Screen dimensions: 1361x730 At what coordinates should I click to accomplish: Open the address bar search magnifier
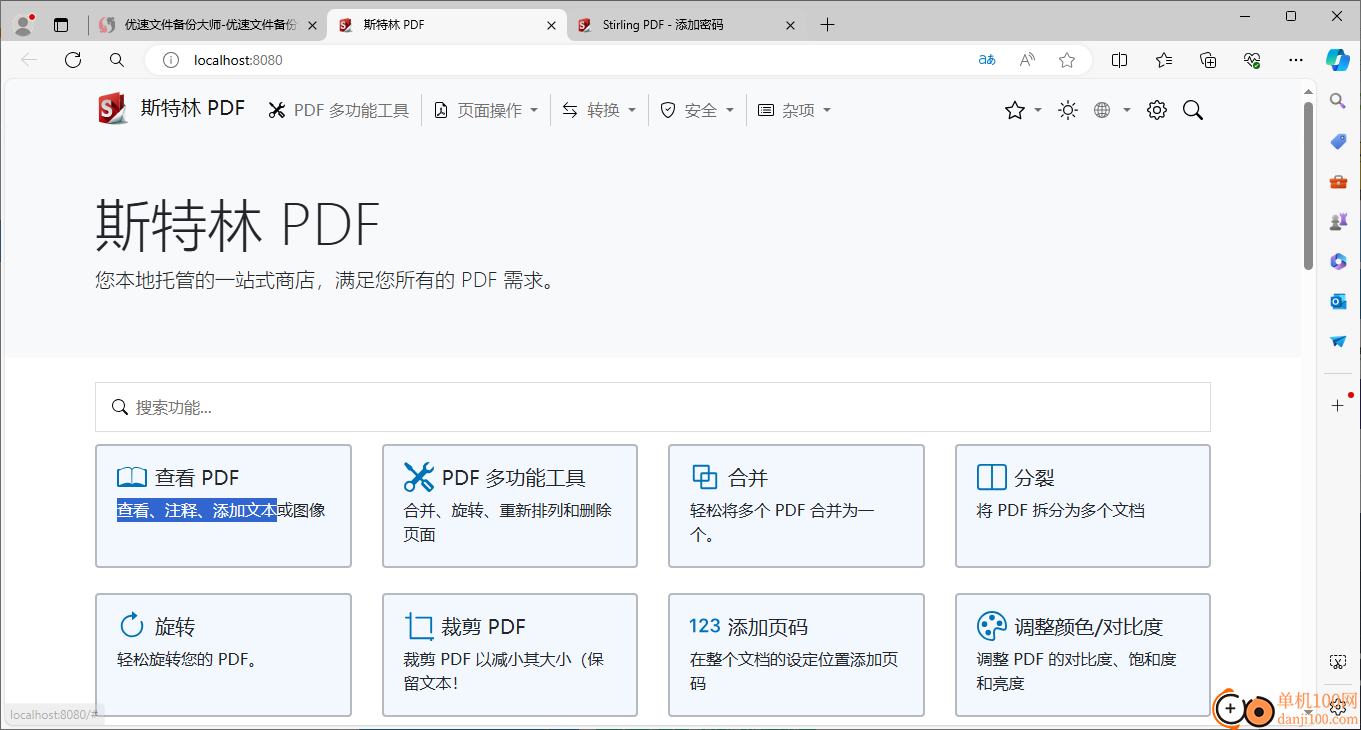[117, 60]
